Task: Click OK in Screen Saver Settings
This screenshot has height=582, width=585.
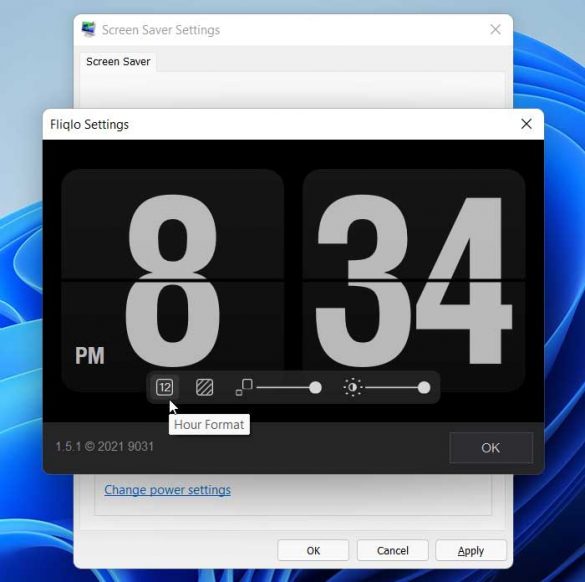Action: tap(313, 550)
